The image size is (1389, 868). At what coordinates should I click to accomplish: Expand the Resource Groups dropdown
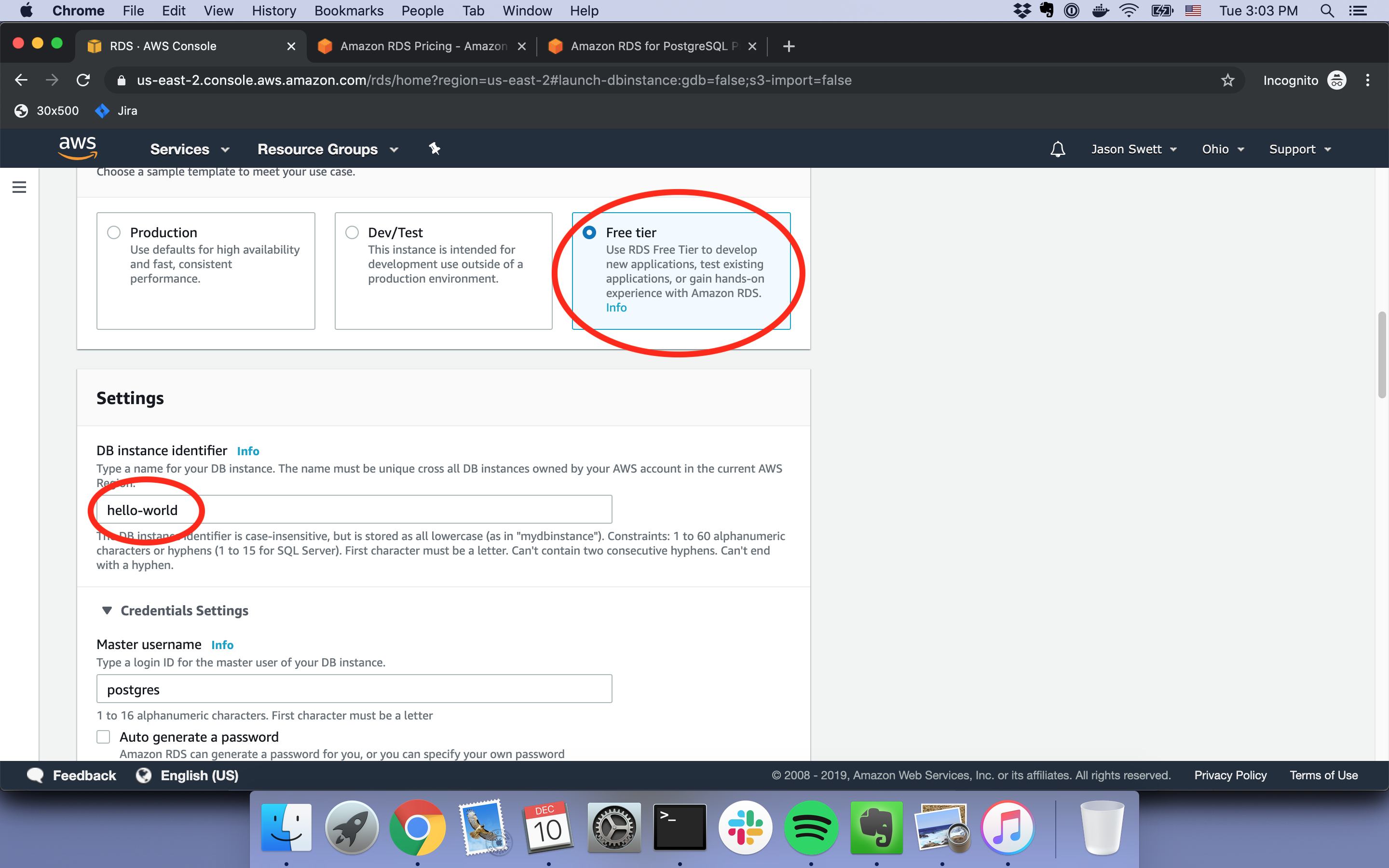tap(328, 149)
